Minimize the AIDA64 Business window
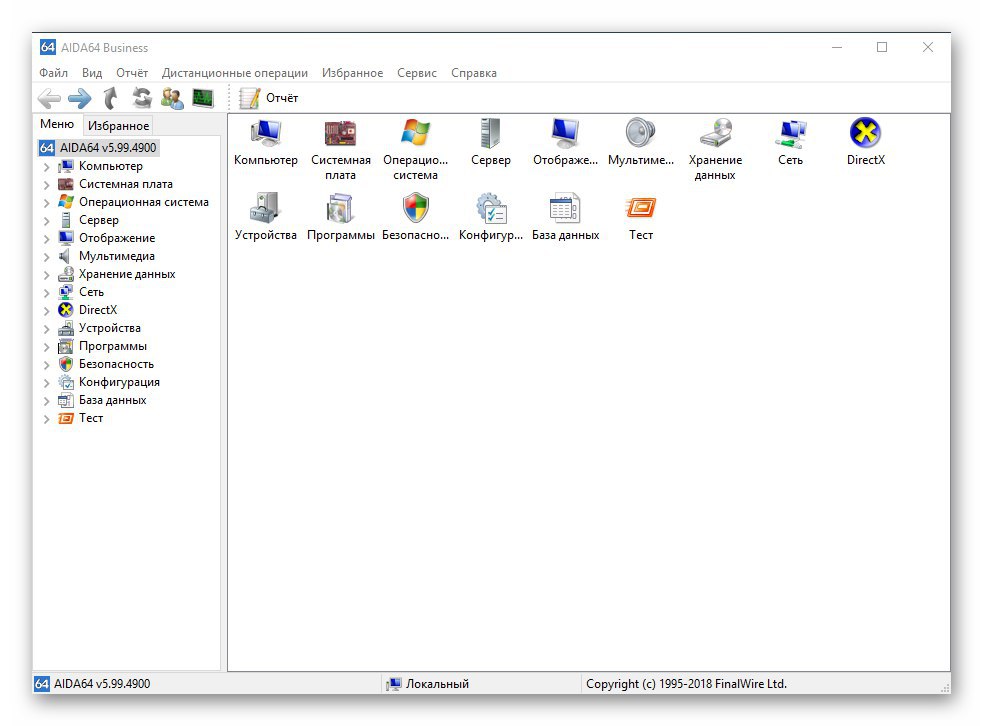 837,48
